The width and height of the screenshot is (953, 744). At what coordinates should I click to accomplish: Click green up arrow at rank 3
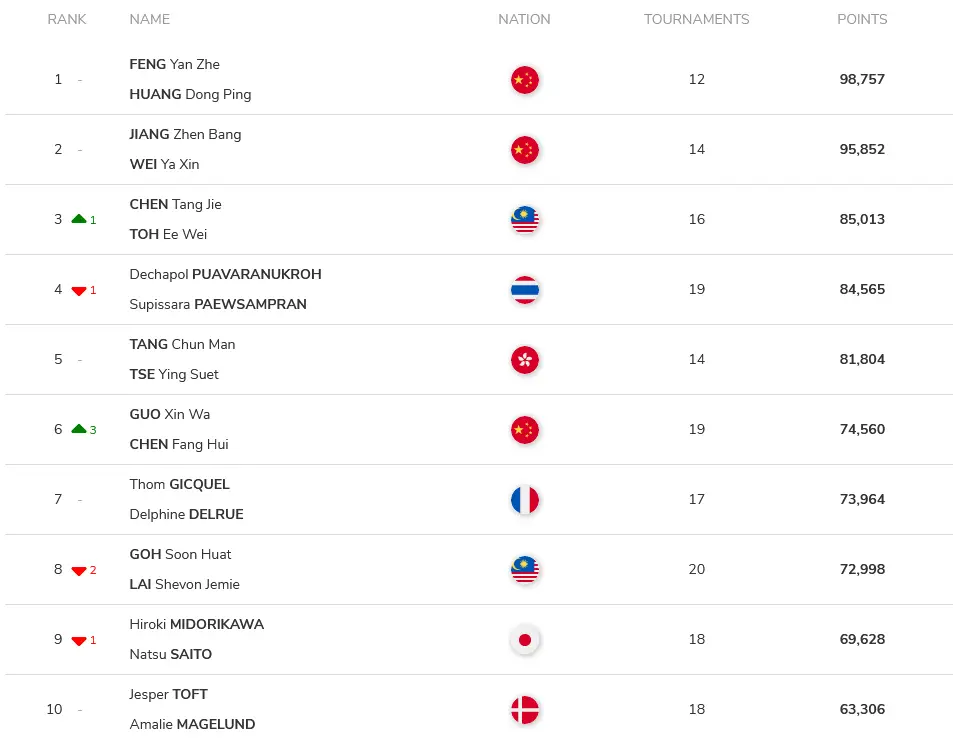(78, 219)
